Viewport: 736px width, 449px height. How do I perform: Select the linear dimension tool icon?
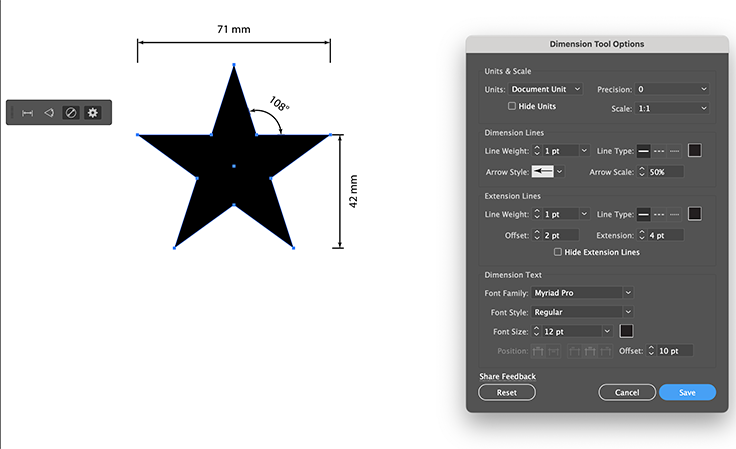click(x=27, y=113)
